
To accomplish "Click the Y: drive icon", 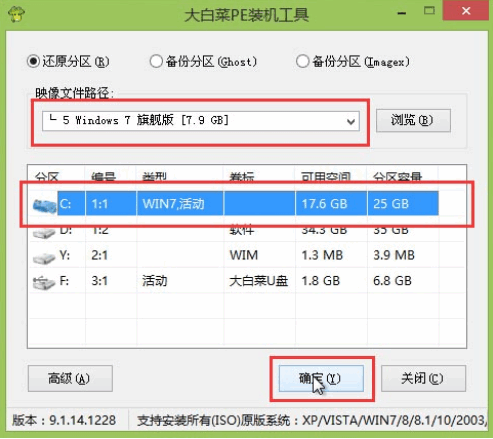I will [x=44, y=258].
